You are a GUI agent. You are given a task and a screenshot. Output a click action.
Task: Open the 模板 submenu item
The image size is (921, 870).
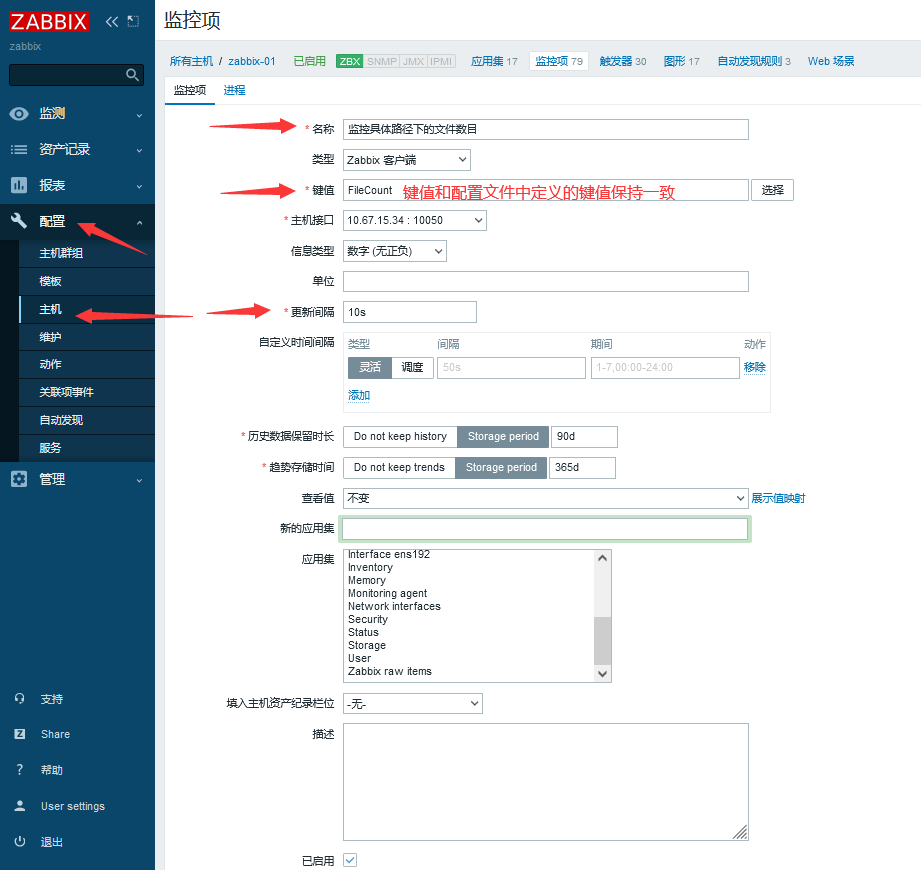tap(86, 281)
